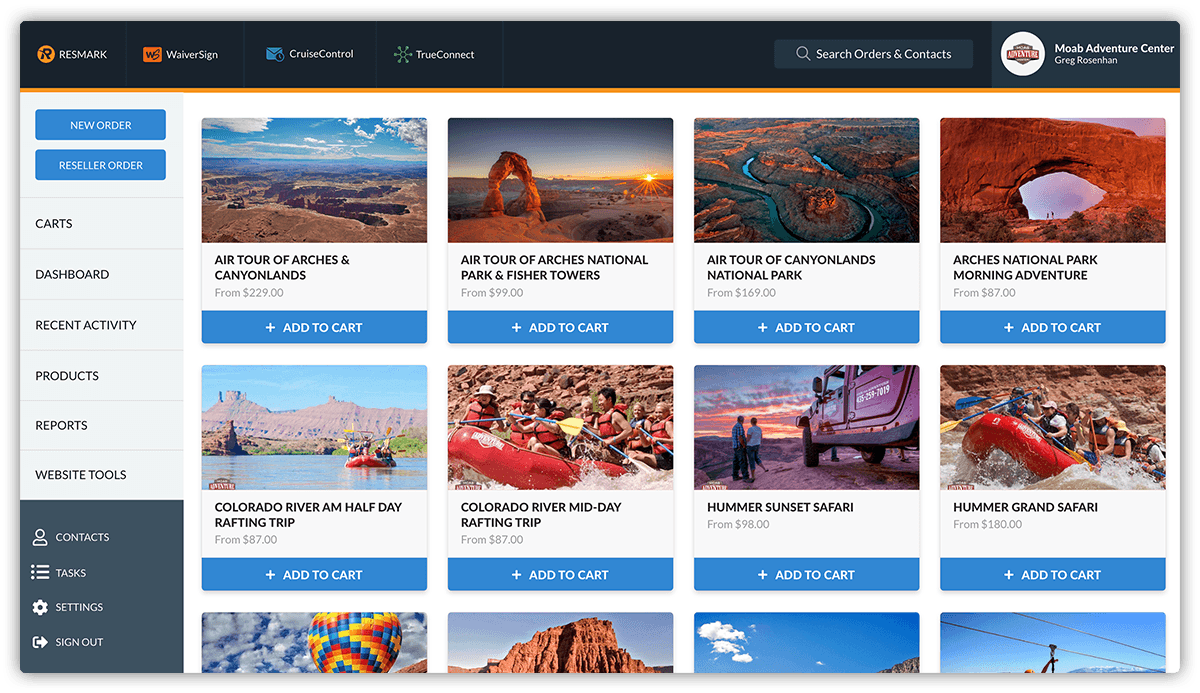Image resolution: width=1200 pixels, height=693 pixels.
Task: Open the hot air balloon photo thumbnail
Action: (314, 642)
